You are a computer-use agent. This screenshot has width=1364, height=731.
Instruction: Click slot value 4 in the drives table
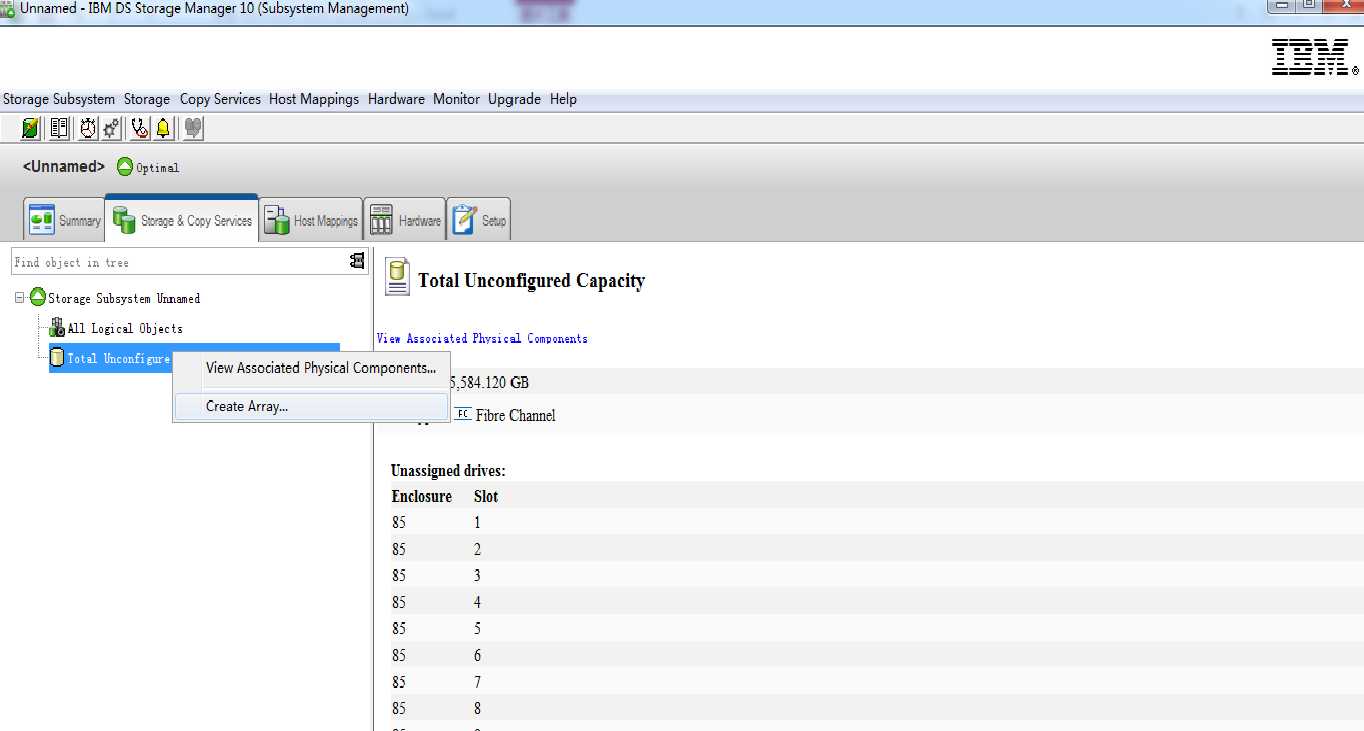(x=478, y=602)
